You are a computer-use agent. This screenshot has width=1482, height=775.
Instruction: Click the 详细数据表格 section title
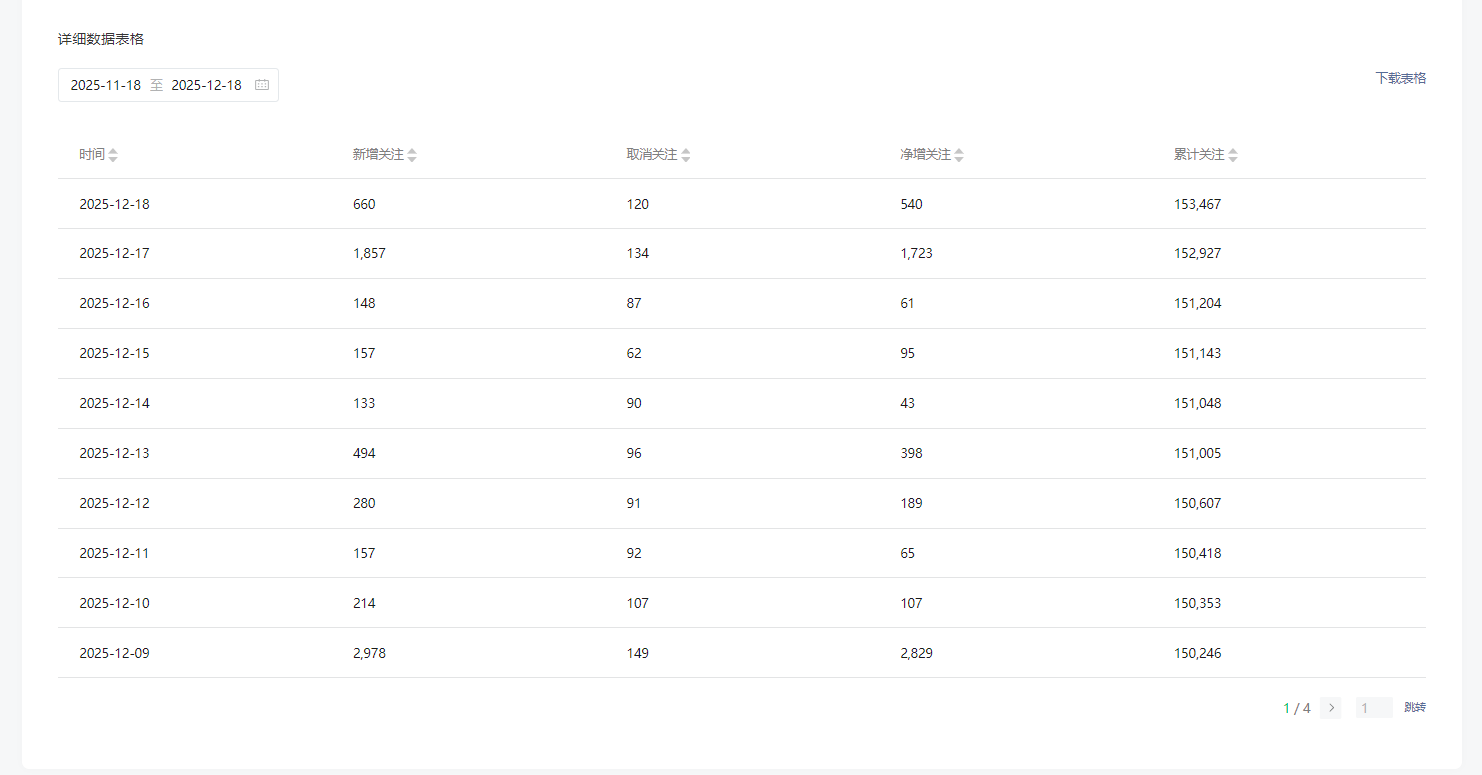coord(101,39)
